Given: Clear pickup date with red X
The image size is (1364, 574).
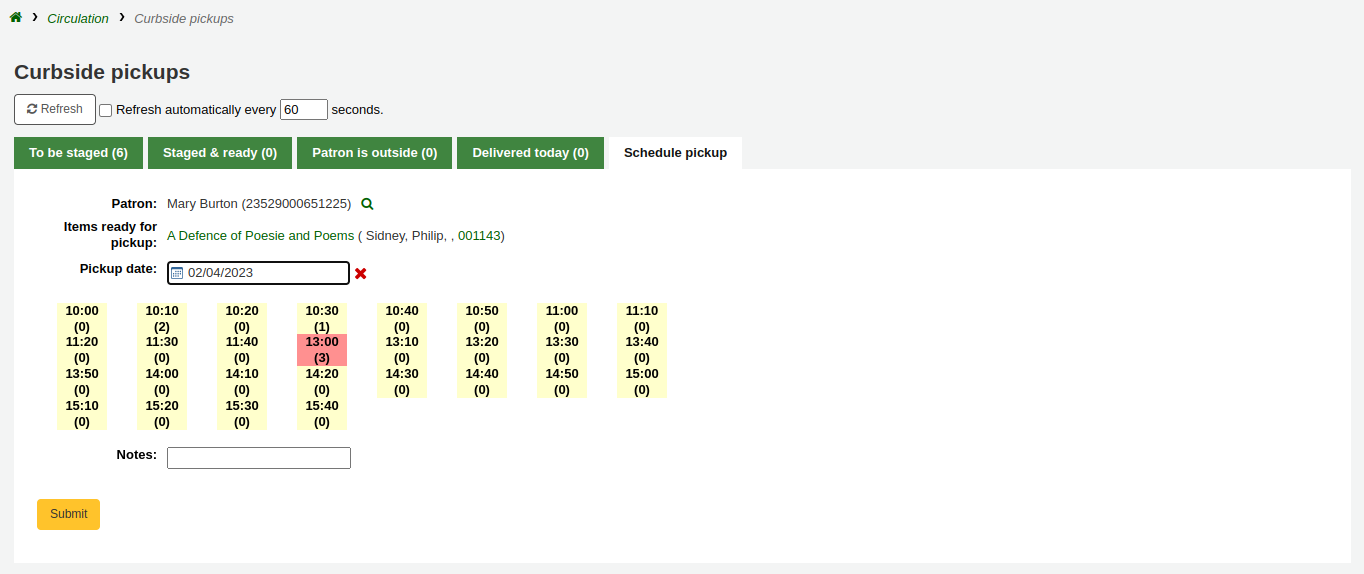Looking at the screenshot, I should click(361, 273).
